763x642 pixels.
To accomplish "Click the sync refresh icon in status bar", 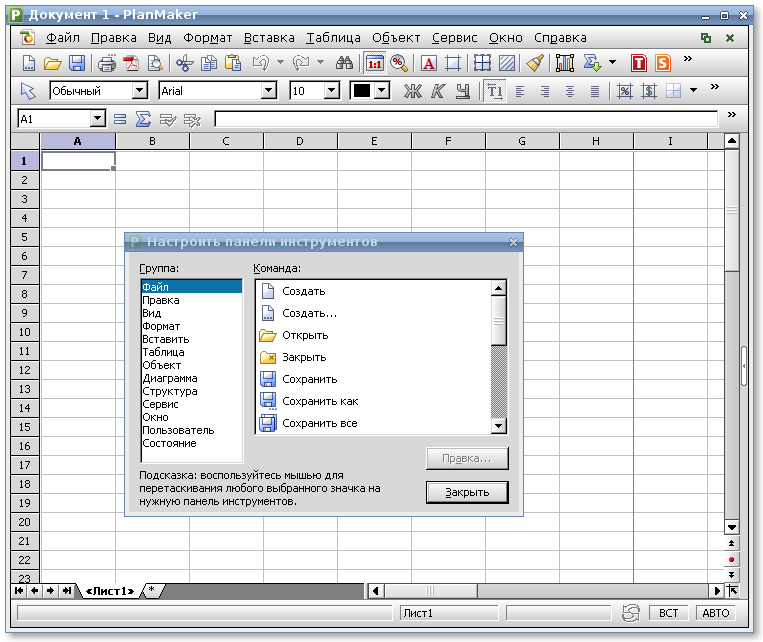I will pos(631,613).
